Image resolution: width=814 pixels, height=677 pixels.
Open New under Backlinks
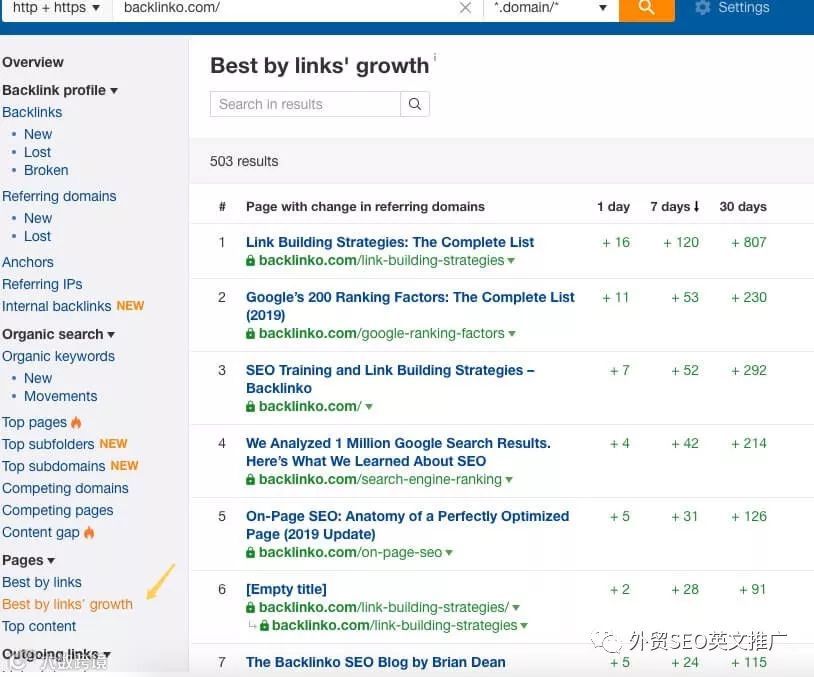click(38, 134)
